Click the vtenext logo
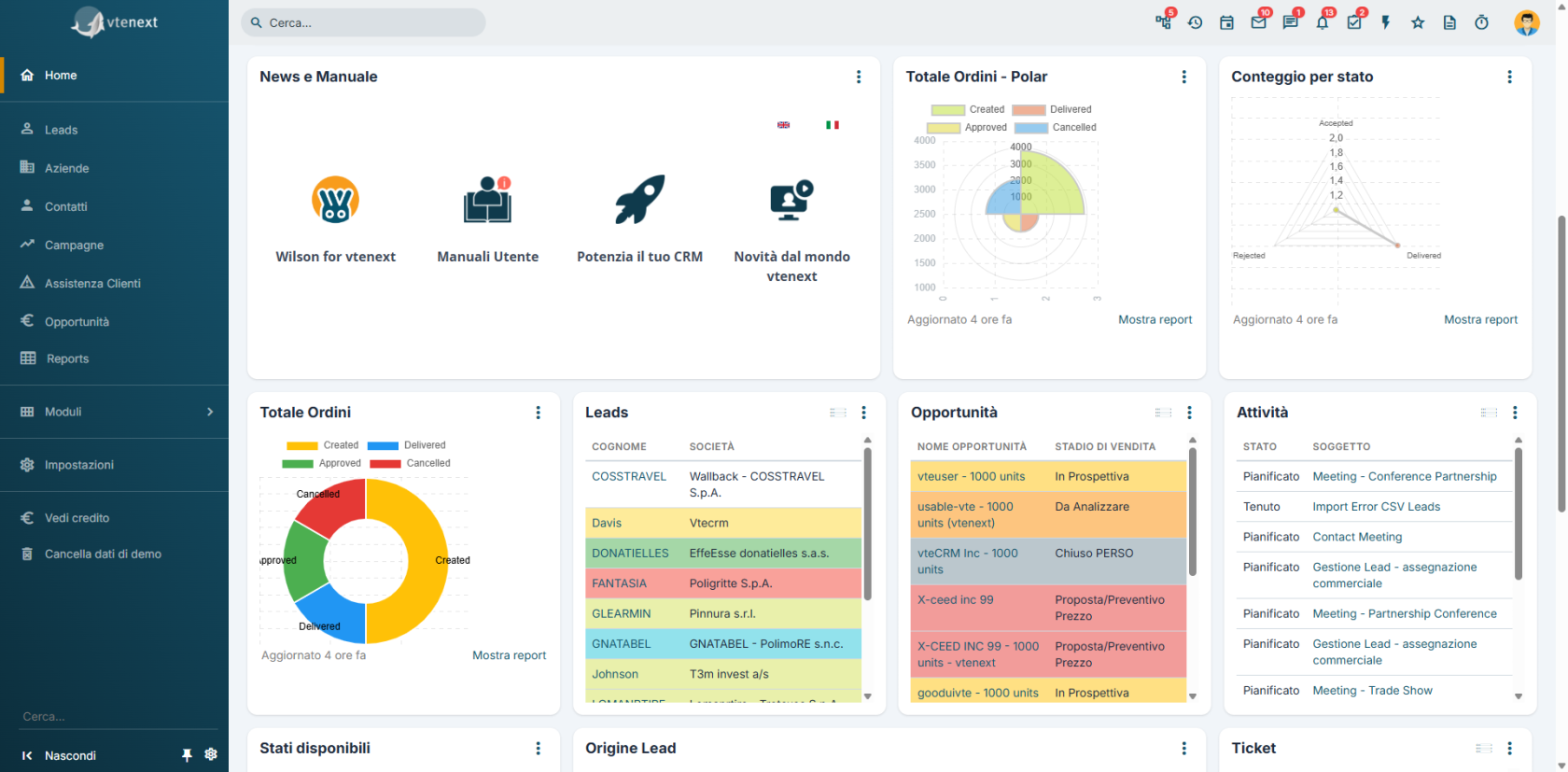Viewport: 1568px width, 772px height. coord(115,22)
